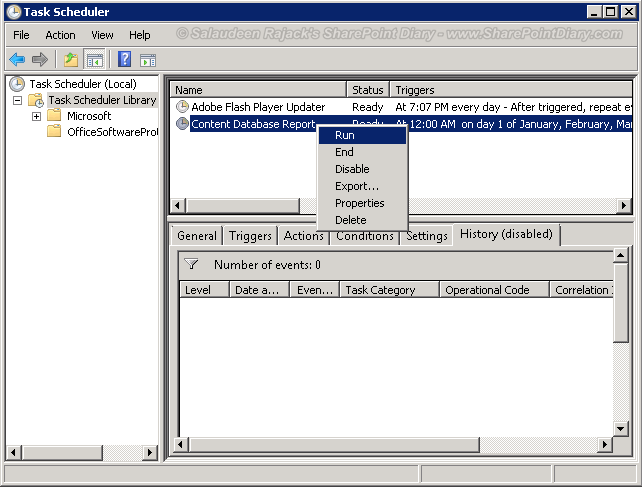Click the tree pane horizontal scrollbar thumb
Viewport: 642px width, 487px height.
(62, 453)
